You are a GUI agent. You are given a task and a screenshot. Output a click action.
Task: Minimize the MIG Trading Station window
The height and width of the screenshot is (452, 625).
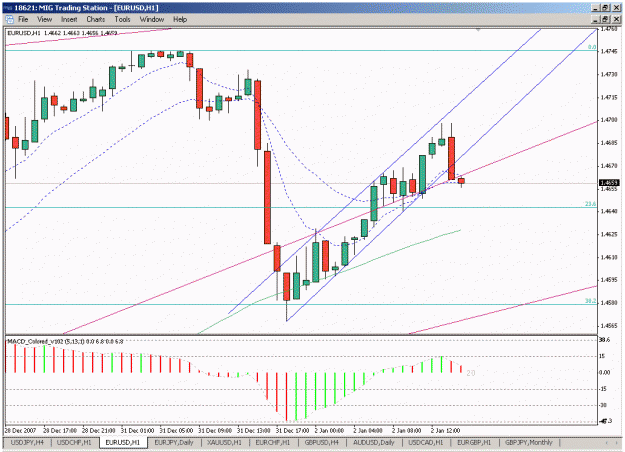596,8
